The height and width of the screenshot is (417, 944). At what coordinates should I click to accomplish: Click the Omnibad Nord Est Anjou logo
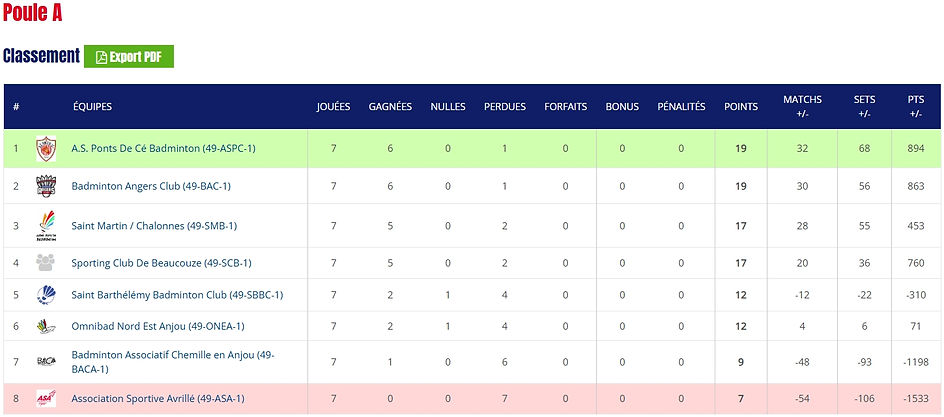(46, 326)
